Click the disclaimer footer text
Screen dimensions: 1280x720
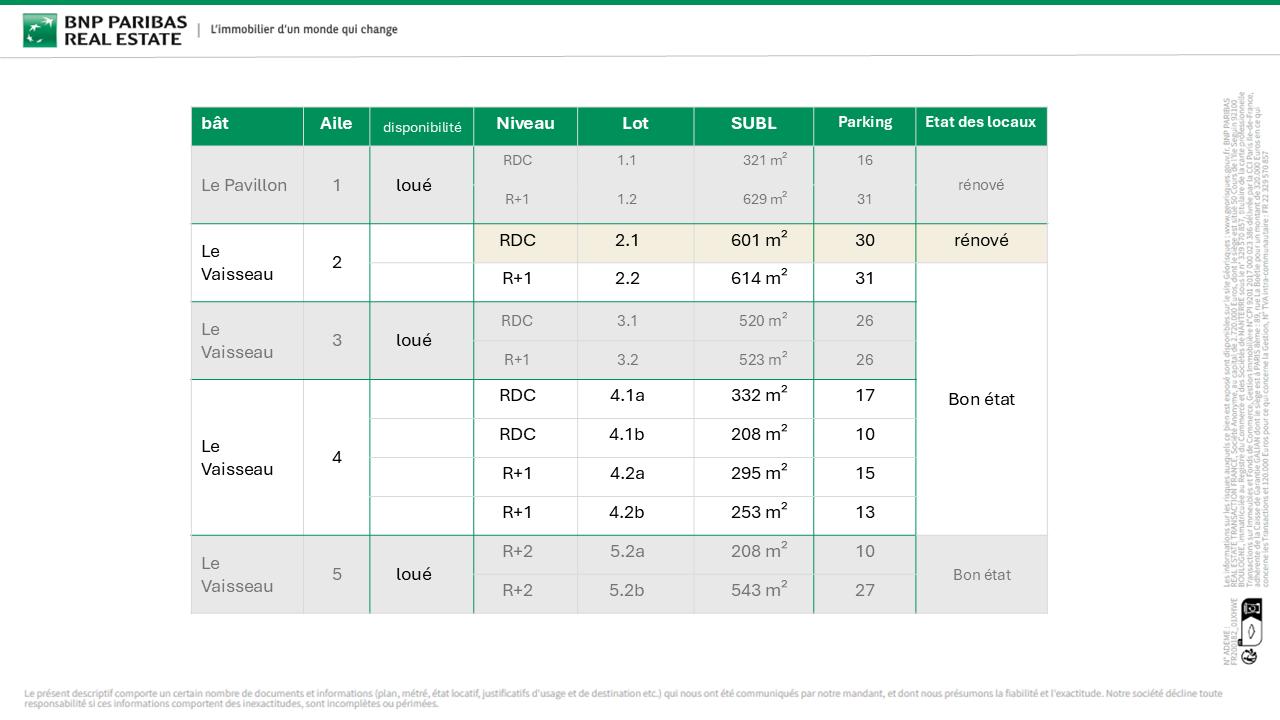pos(623,698)
